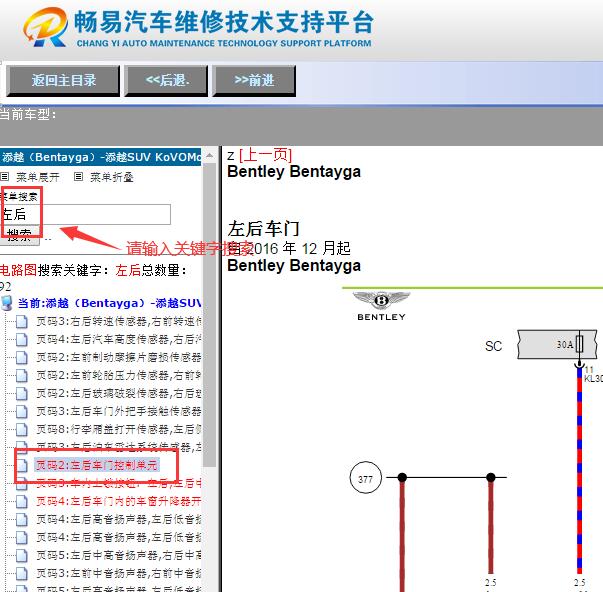Image resolution: width=603 pixels, height=592 pixels.
Task: Click the document icon beside 页码4:左后车门内的车窗升降器
Action: point(22,501)
